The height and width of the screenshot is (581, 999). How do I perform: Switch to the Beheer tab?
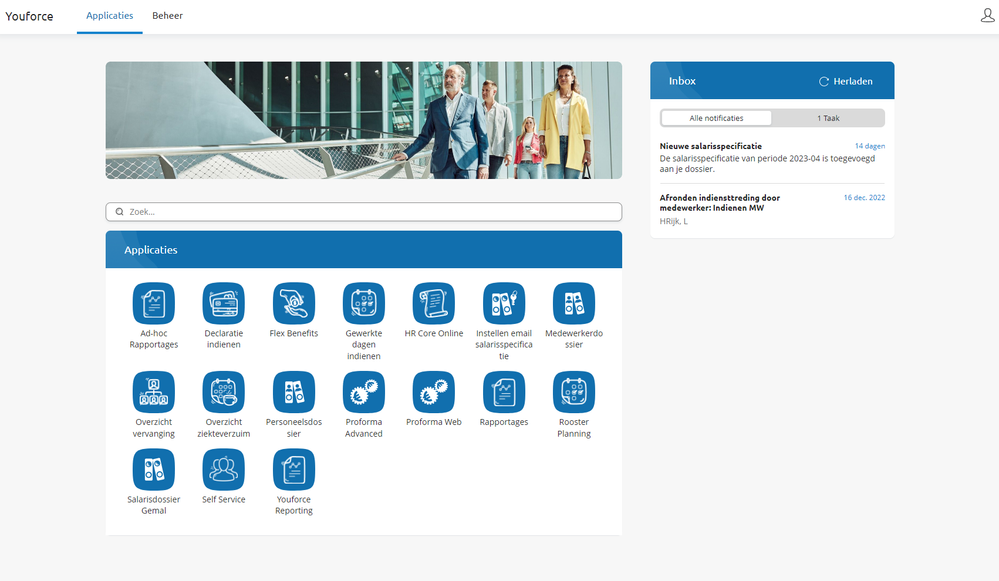click(168, 16)
